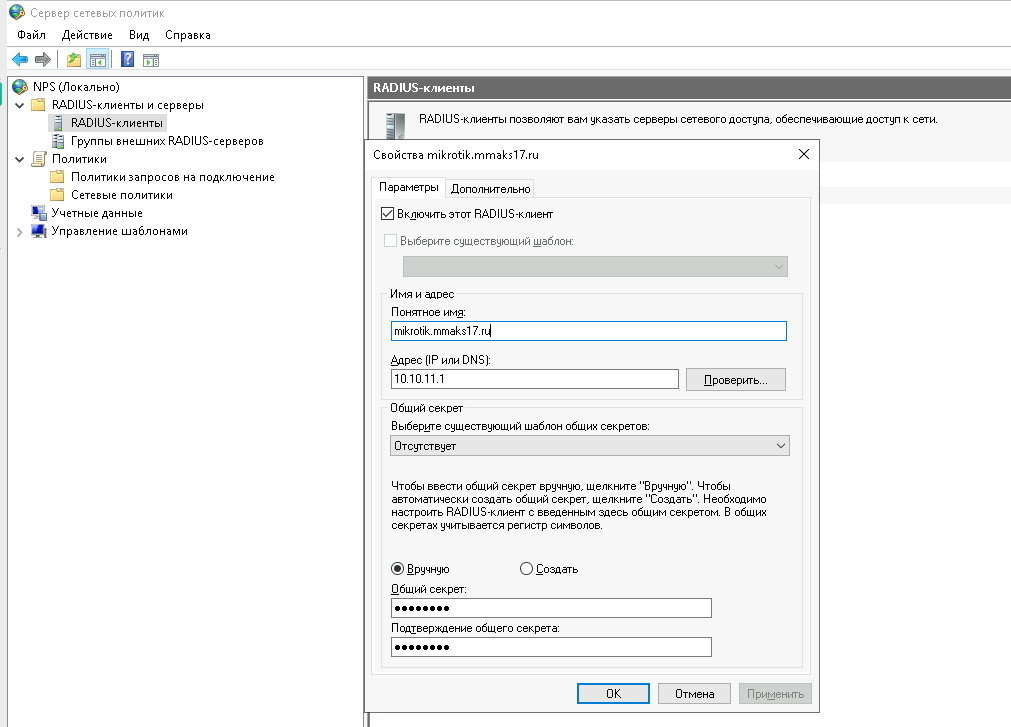Open the Действие menu
Screen dimensions: 1011x727
[87, 35]
